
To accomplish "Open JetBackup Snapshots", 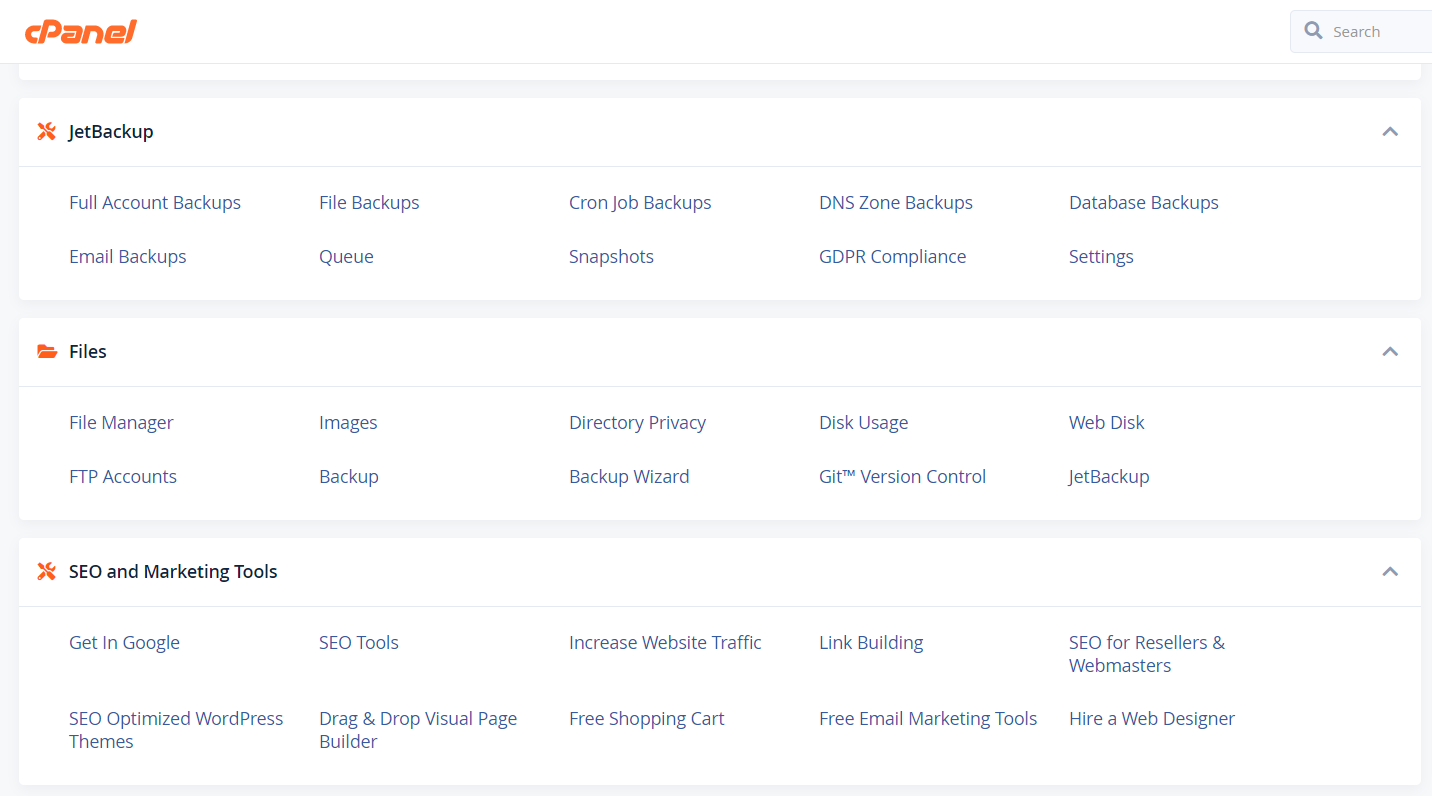I will coord(611,256).
